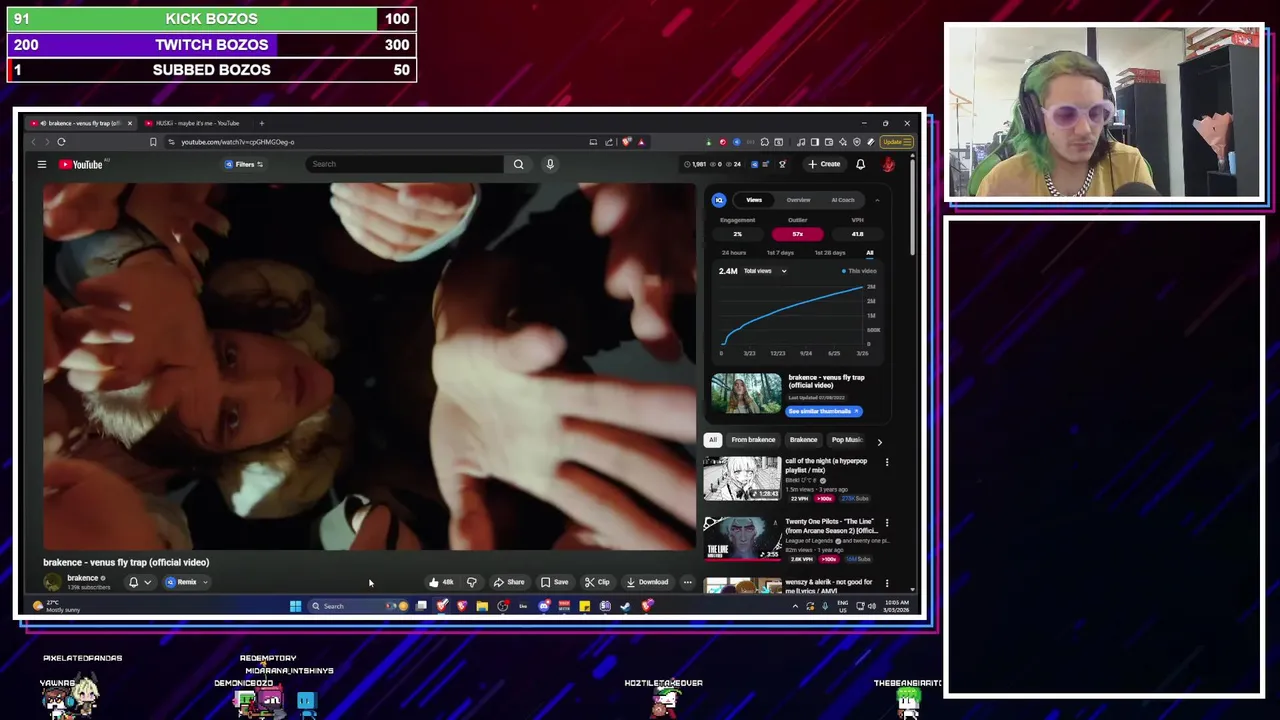The height and width of the screenshot is (720, 1280).
Task: Open the Remix button
Action: pyautogui.click(x=186, y=582)
